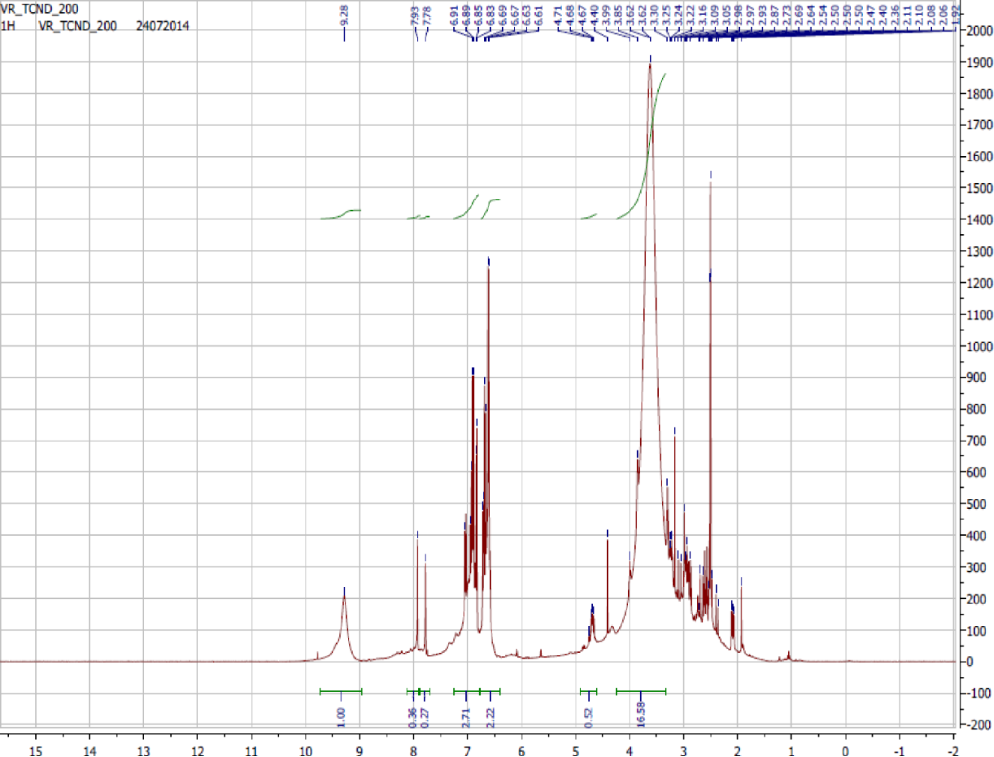Click the VR_TCND_200 title text
994x757 pixels.
pyautogui.click(x=39, y=9)
